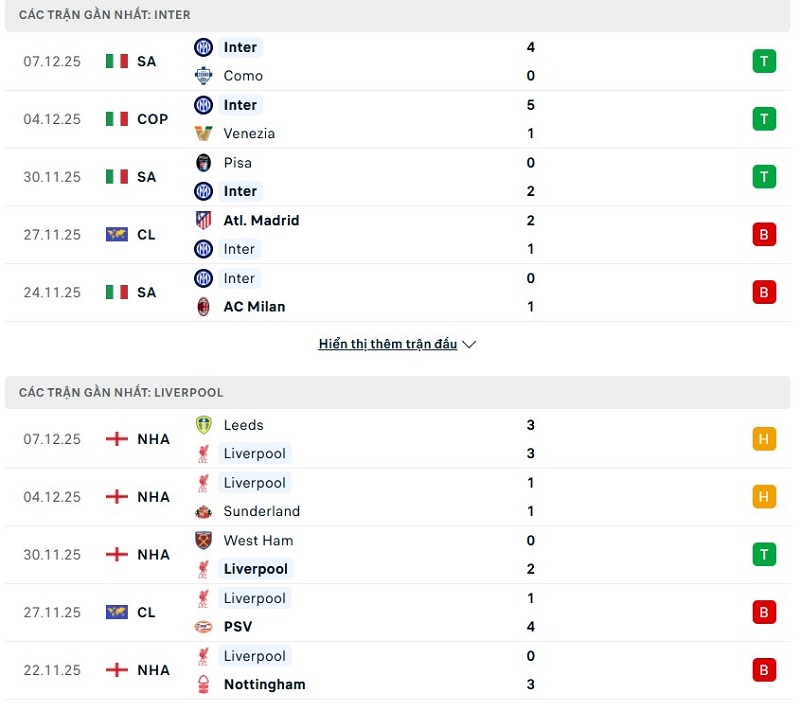Select the green T result badge for Inter vs Como
This screenshot has width=800, height=711.
click(764, 61)
